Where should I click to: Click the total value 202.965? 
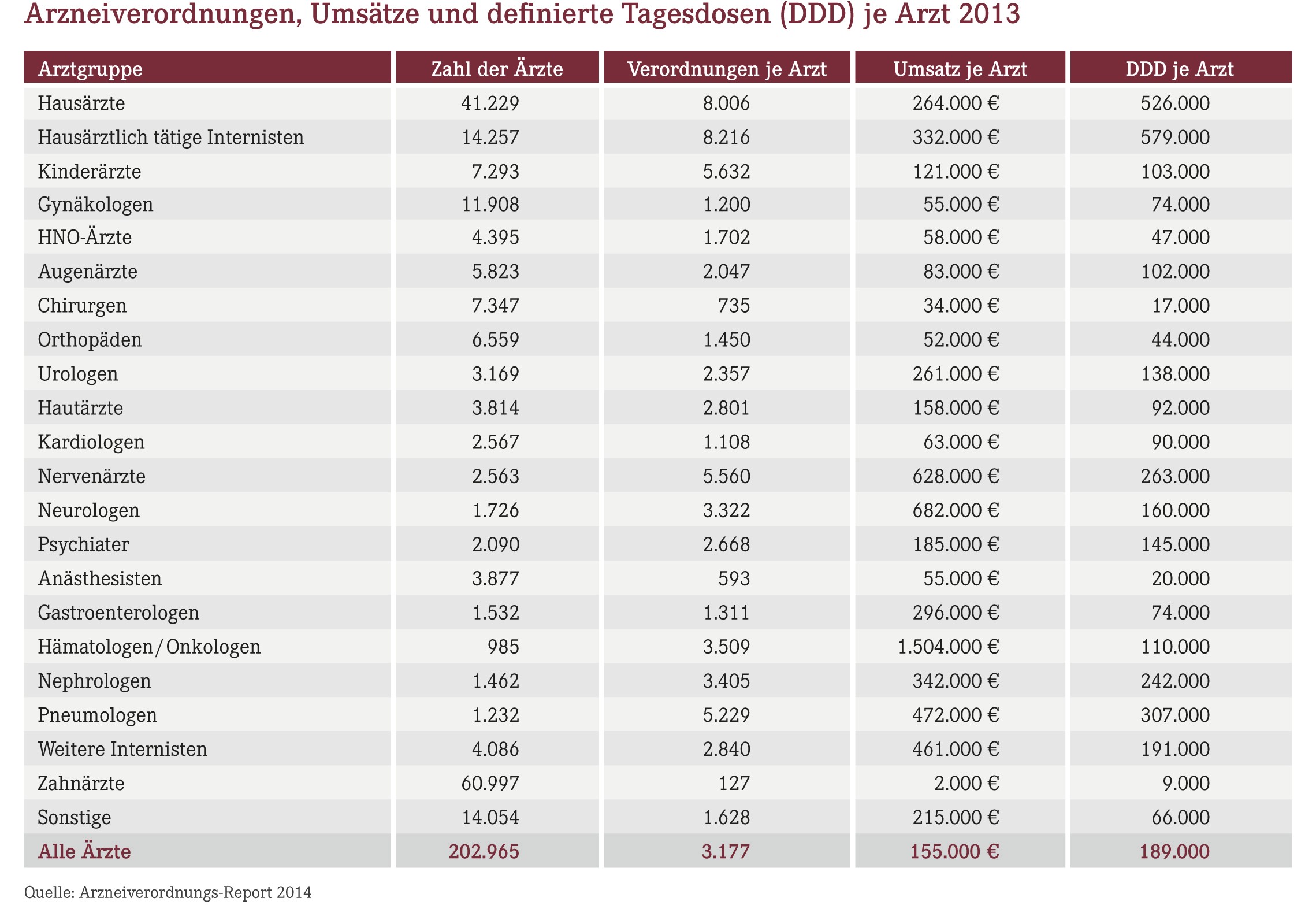coord(484,851)
